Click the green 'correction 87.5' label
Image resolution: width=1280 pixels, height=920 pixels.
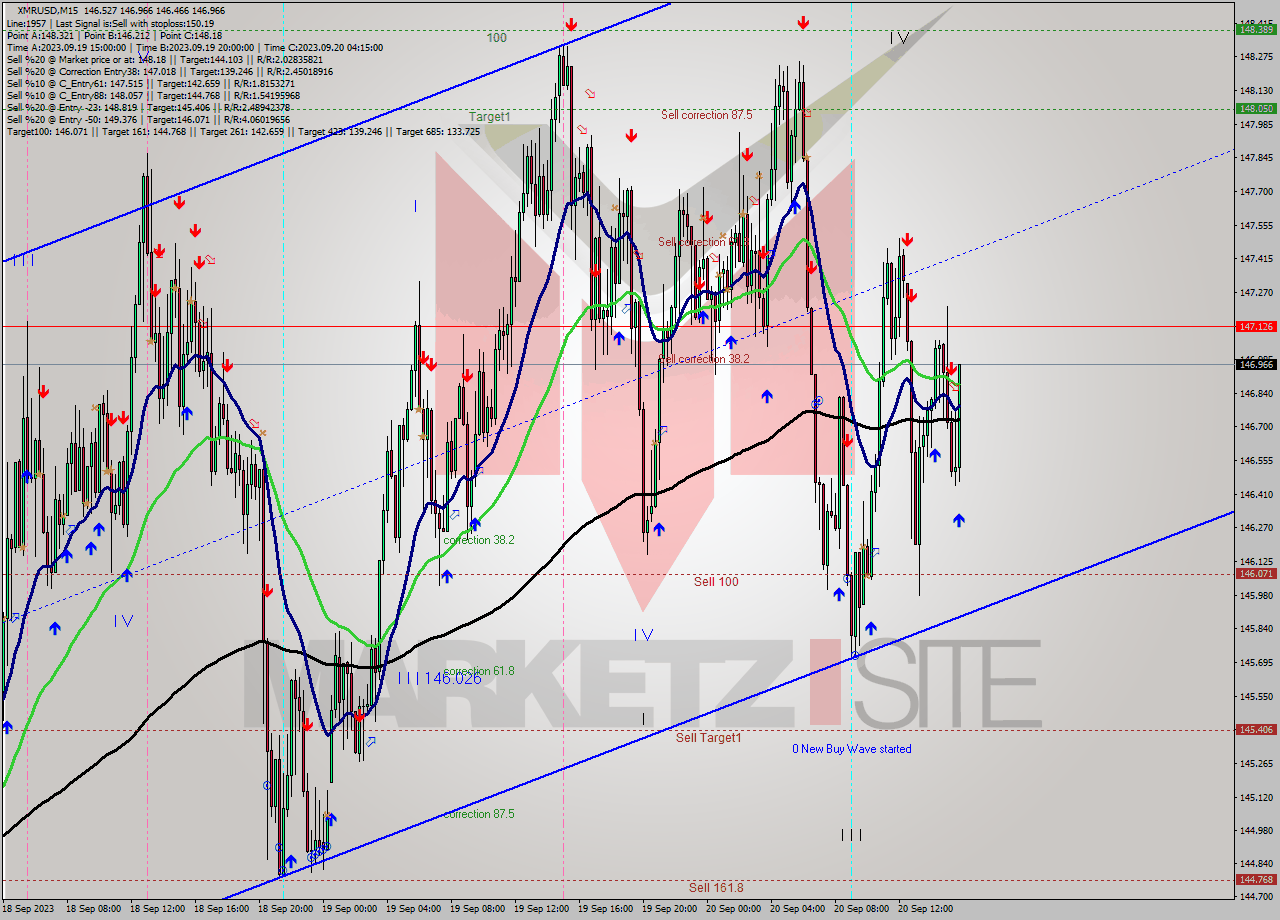[x=479, y=814]
